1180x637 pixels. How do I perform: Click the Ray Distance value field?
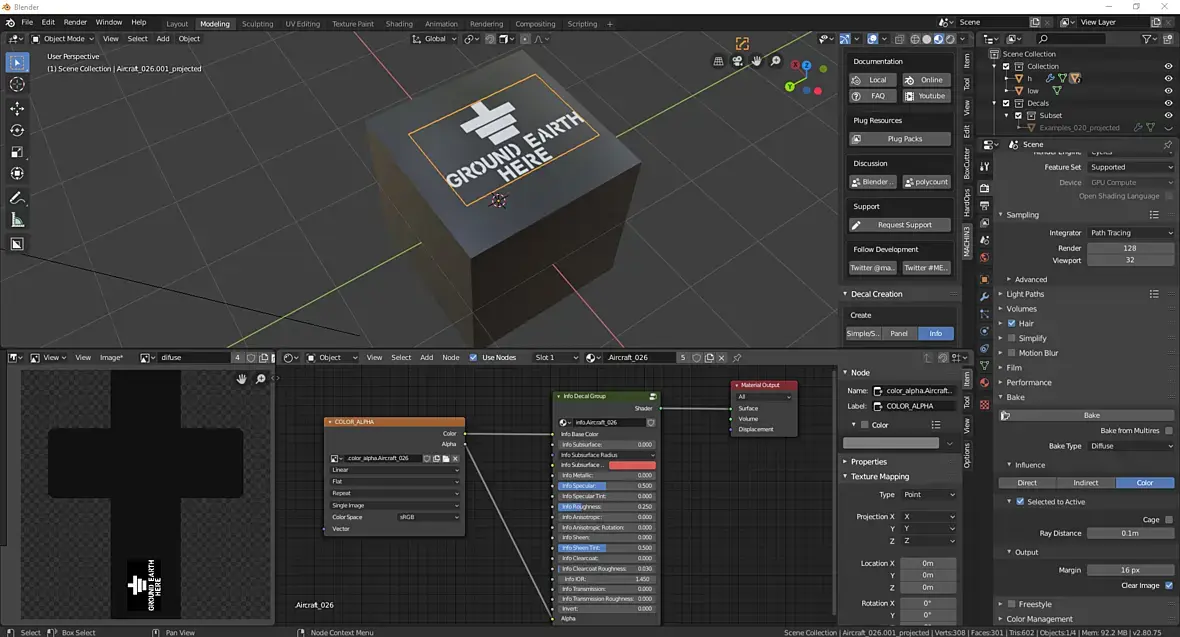tap(1130, 533)
